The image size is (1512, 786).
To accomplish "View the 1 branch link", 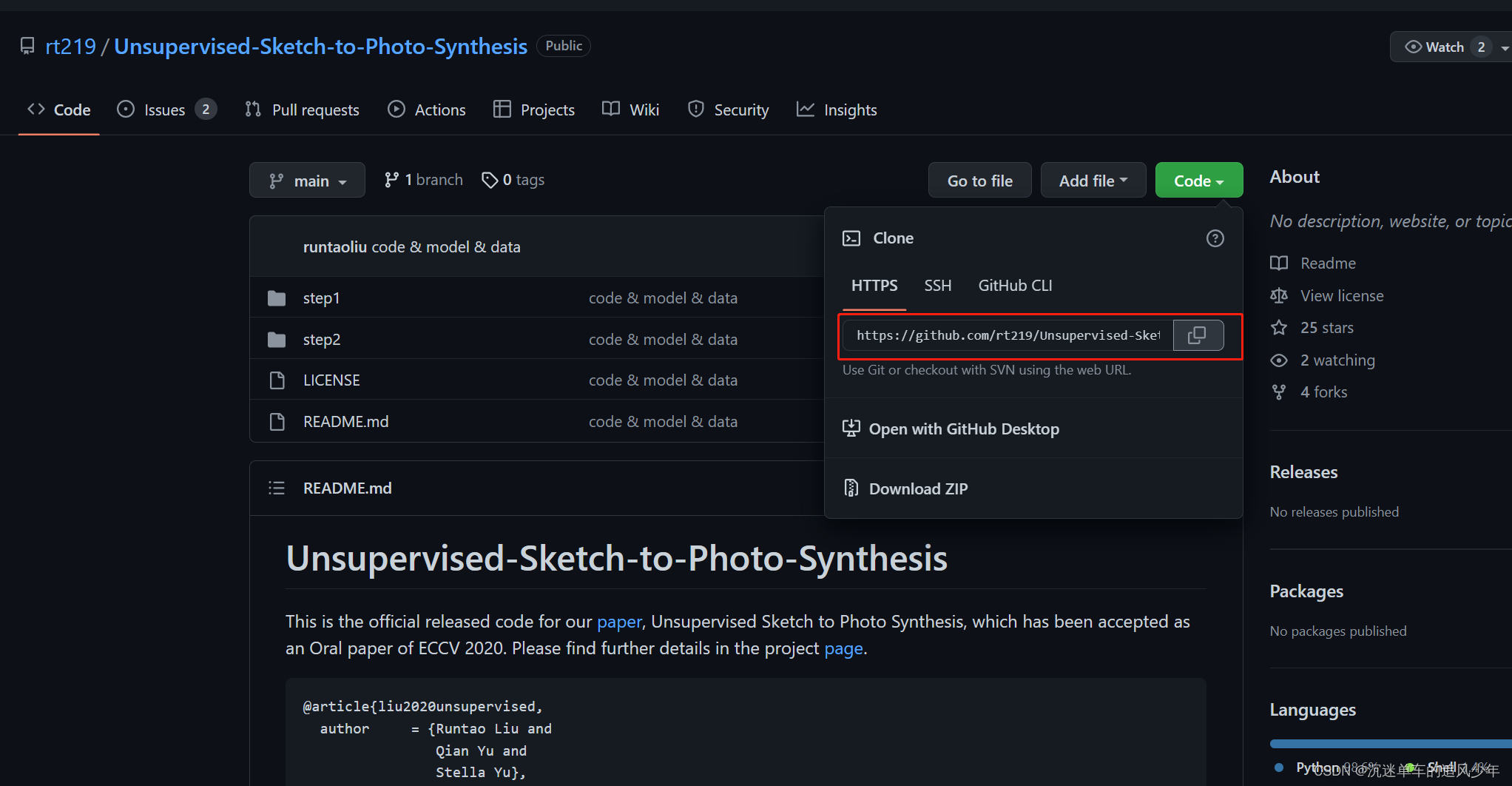I will tap(424, 180).
